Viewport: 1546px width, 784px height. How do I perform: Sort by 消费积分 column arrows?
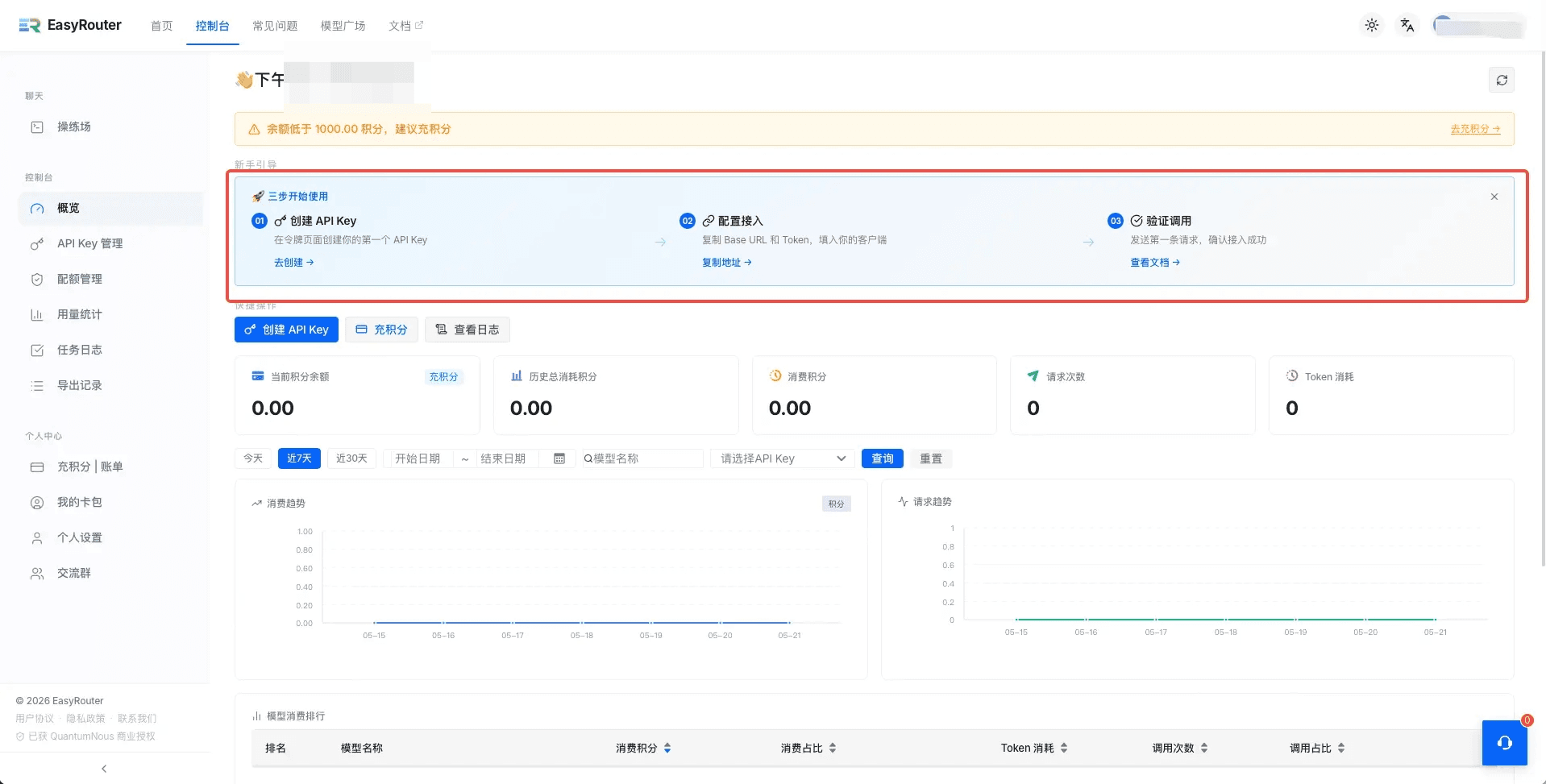coord(667,749)
